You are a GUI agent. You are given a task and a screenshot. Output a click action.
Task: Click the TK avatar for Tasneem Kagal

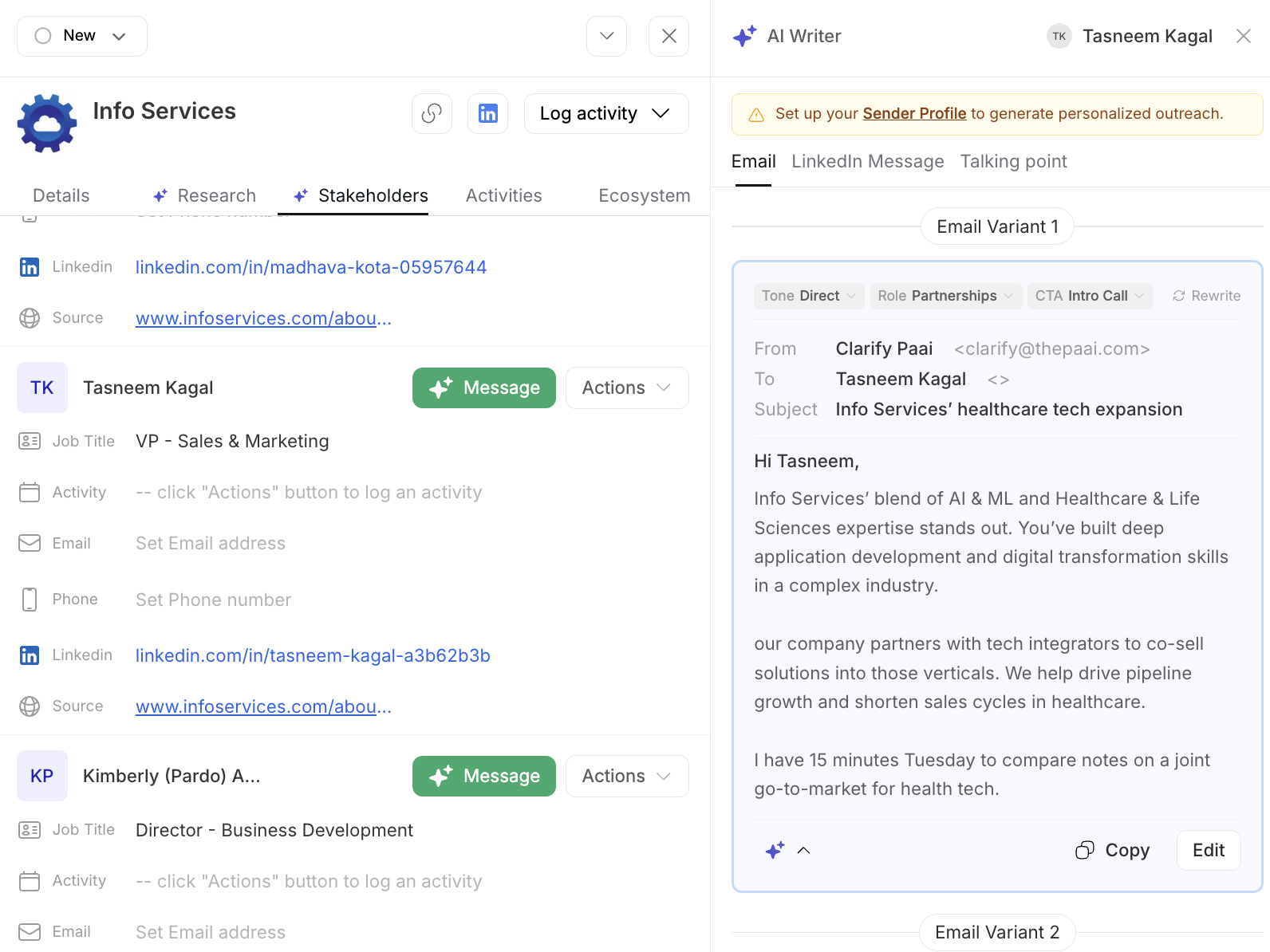42,387
